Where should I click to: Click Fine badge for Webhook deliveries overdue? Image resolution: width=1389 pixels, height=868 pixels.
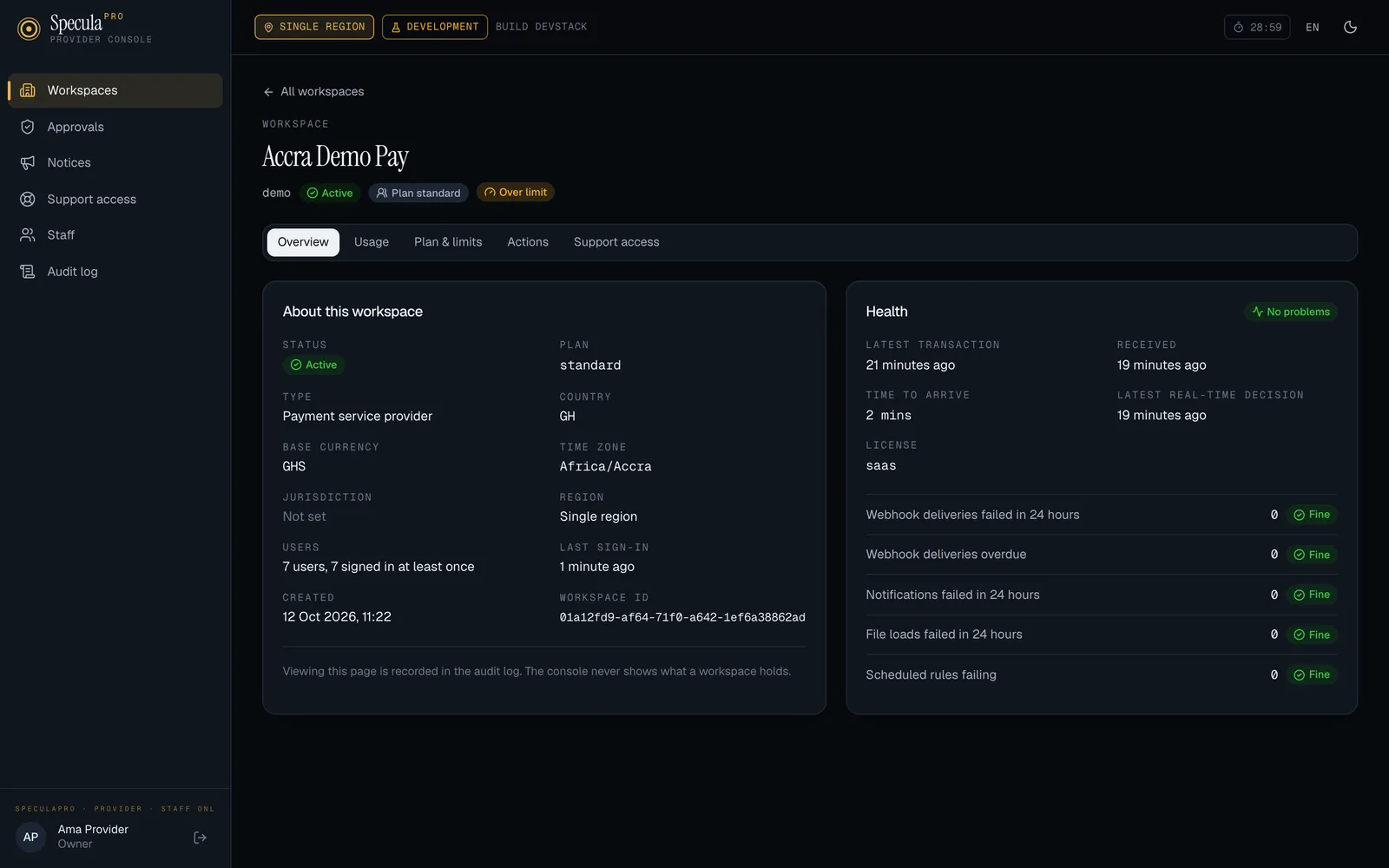point(1312,555)
